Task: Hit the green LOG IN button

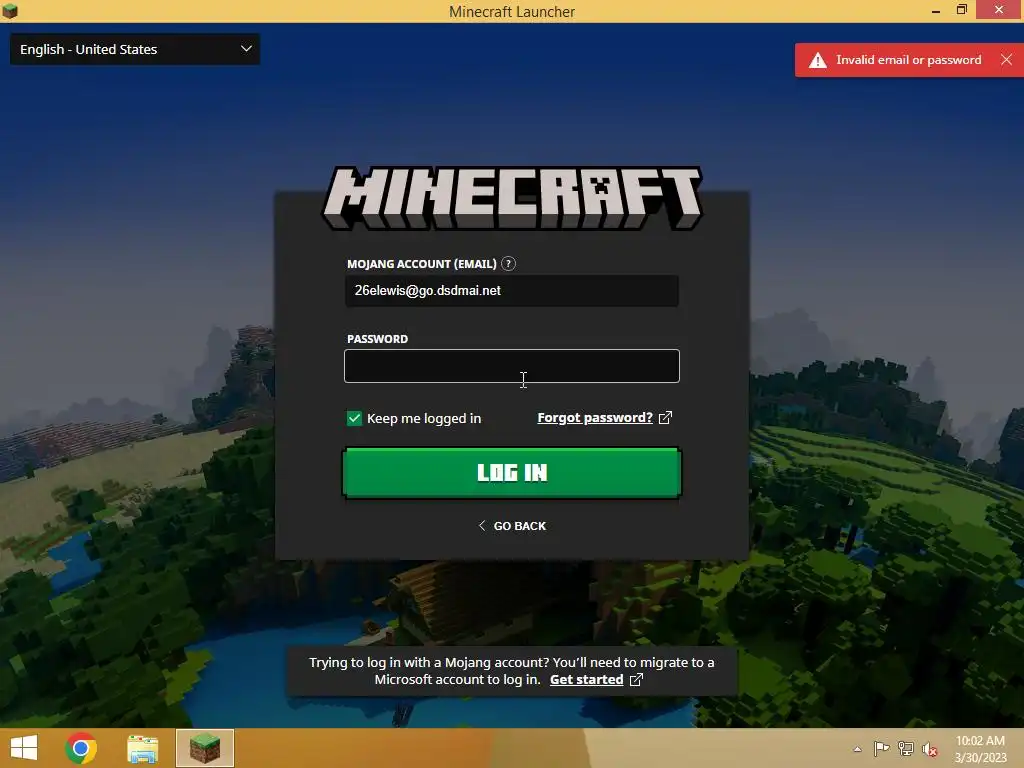Action: pos(512,473)
